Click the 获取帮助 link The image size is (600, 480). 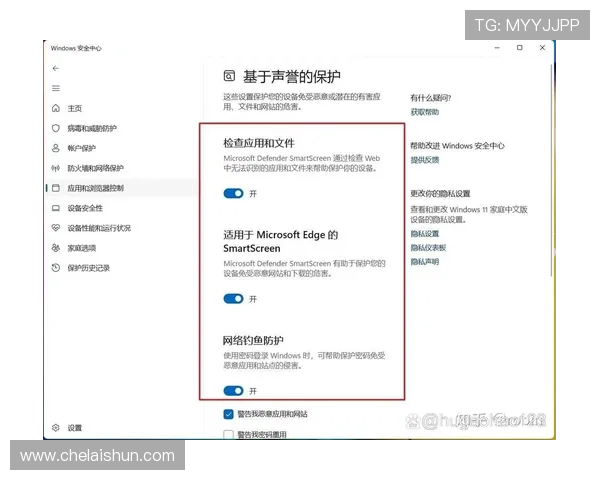tap(425, 112)
